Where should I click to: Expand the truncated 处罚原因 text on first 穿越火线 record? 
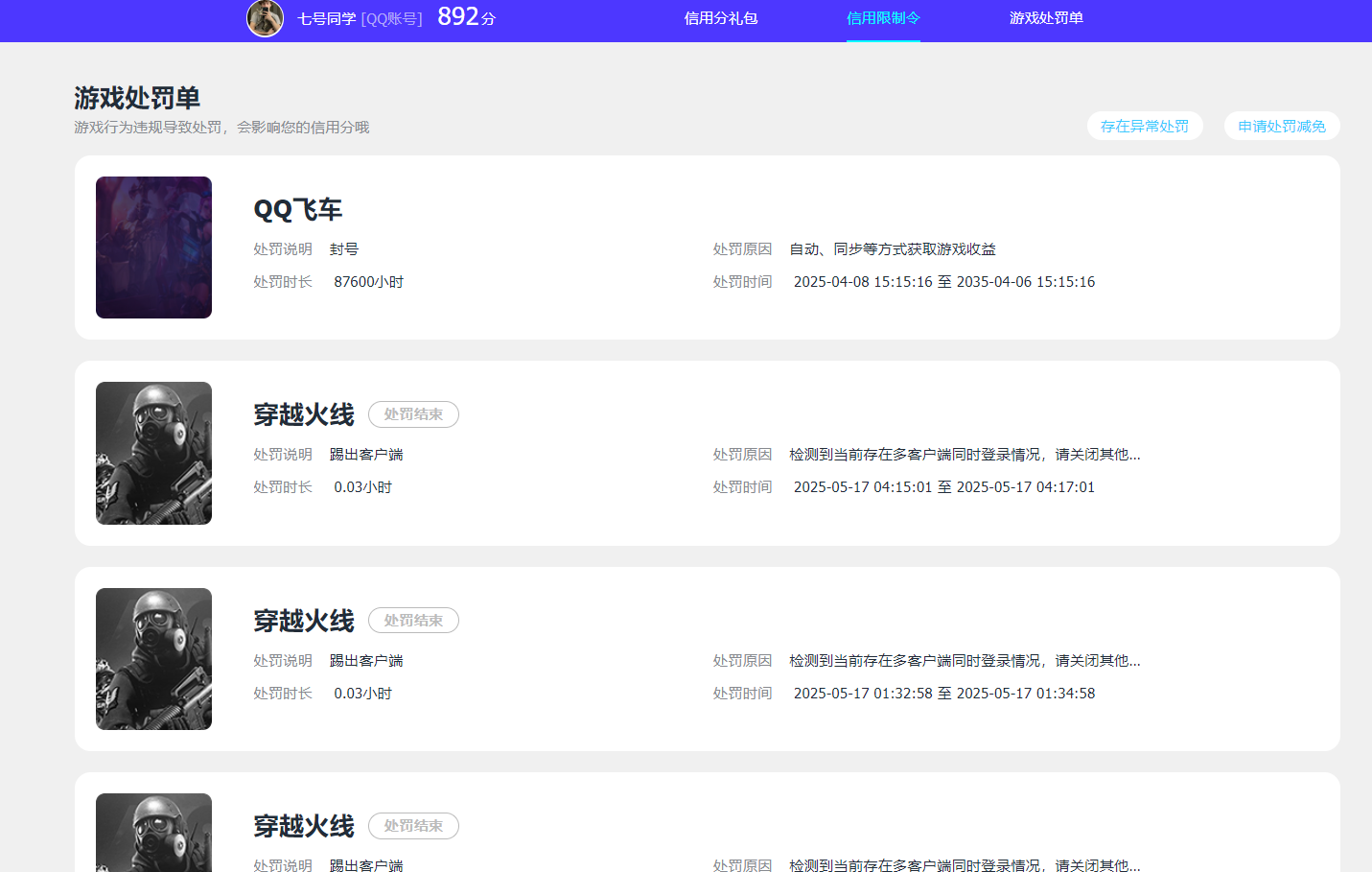pos(965,454)
